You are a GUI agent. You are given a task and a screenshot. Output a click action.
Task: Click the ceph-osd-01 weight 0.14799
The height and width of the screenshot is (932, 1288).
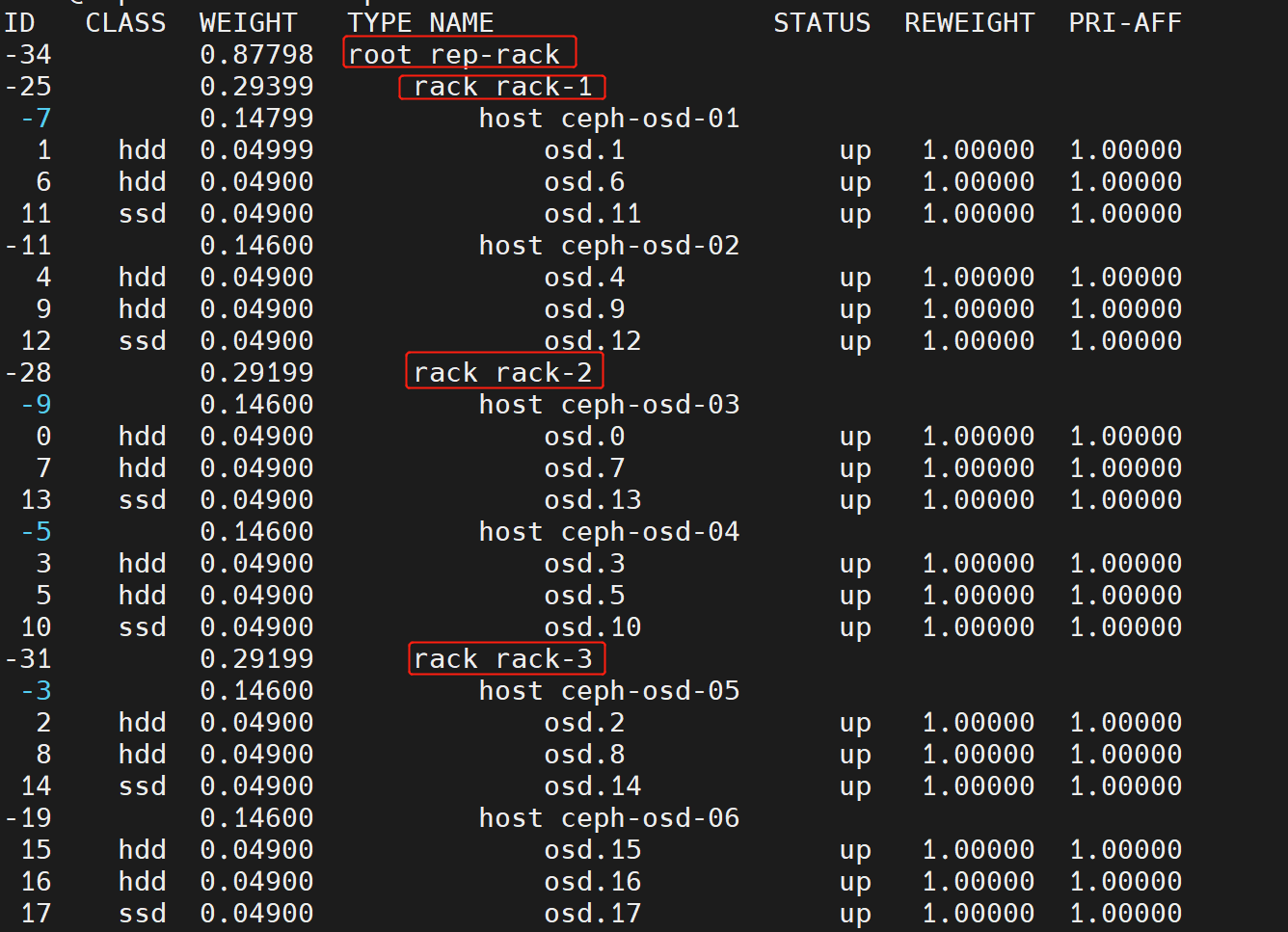pyautogui.click(x=256, y=119)
